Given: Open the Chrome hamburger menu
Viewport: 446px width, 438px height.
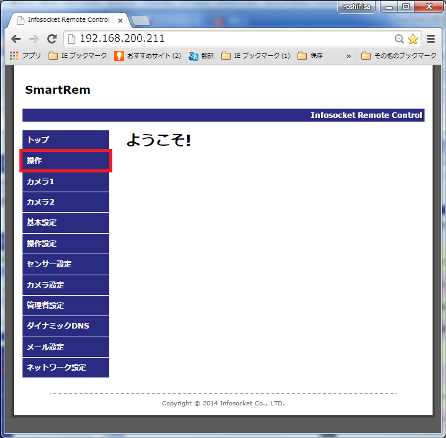Looking at the screenshot, I should (431, 39).
